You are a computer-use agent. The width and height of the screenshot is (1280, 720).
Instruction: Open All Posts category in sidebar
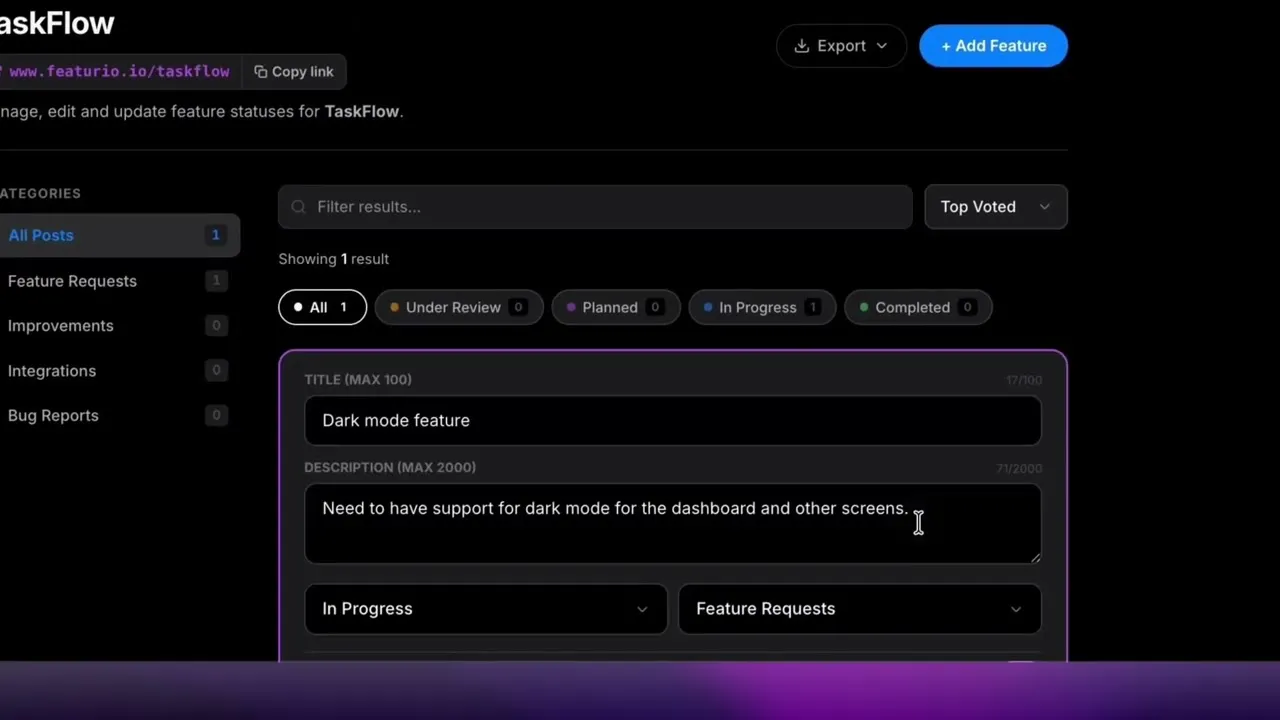pos(119,235)
